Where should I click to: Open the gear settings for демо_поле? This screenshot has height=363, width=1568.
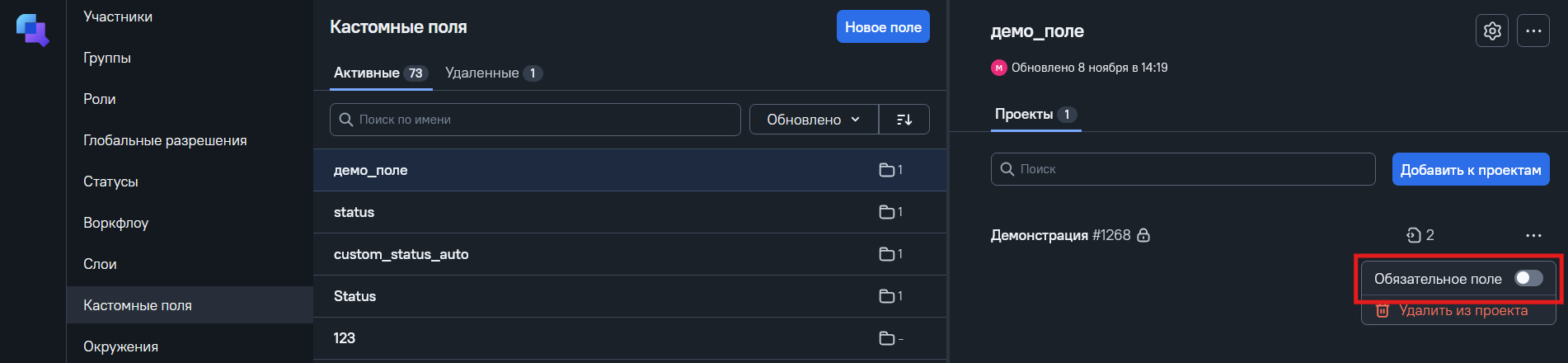tap(1491, 31)
